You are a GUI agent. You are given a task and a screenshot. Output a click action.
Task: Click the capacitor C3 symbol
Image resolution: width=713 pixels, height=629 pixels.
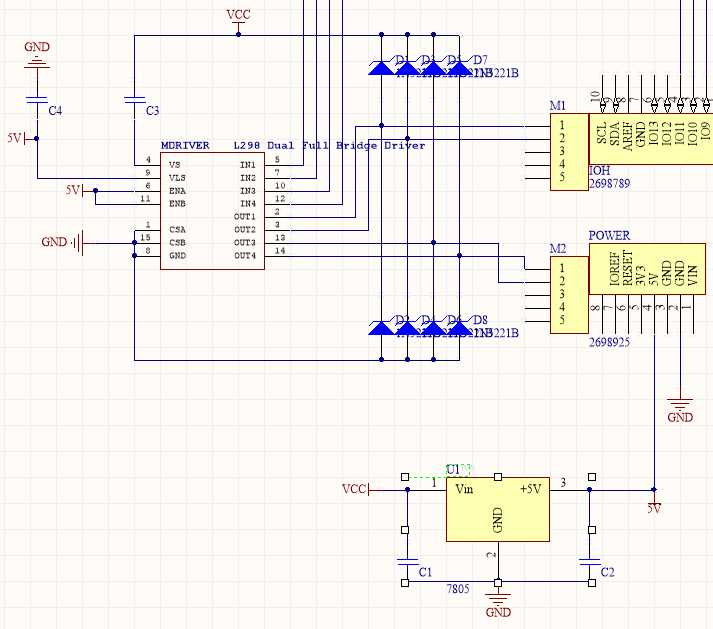pyautogui.click(x=135, y=100)
